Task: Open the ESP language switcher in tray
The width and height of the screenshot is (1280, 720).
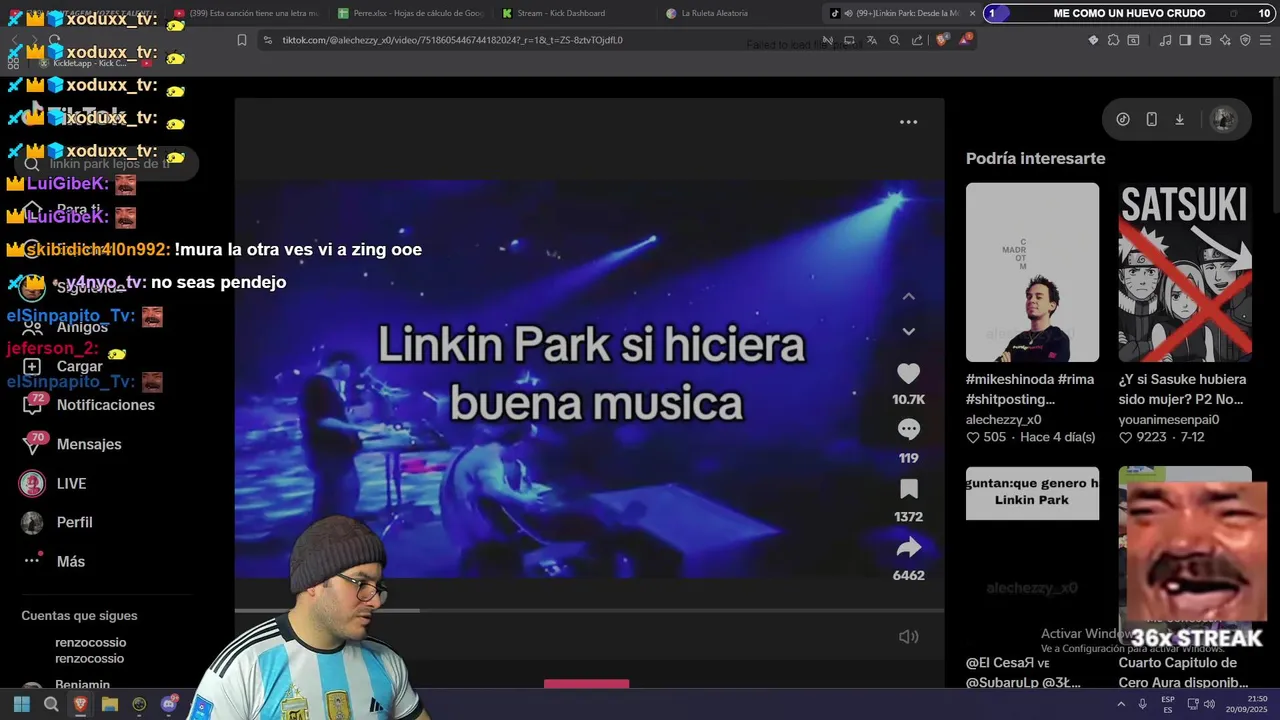Action: 1167,704
